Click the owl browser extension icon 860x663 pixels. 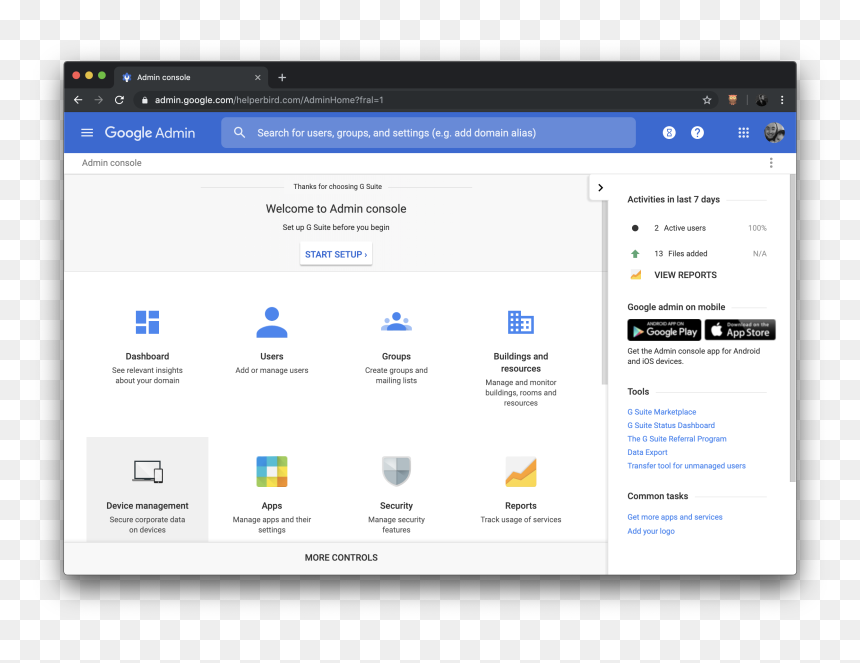732,100
